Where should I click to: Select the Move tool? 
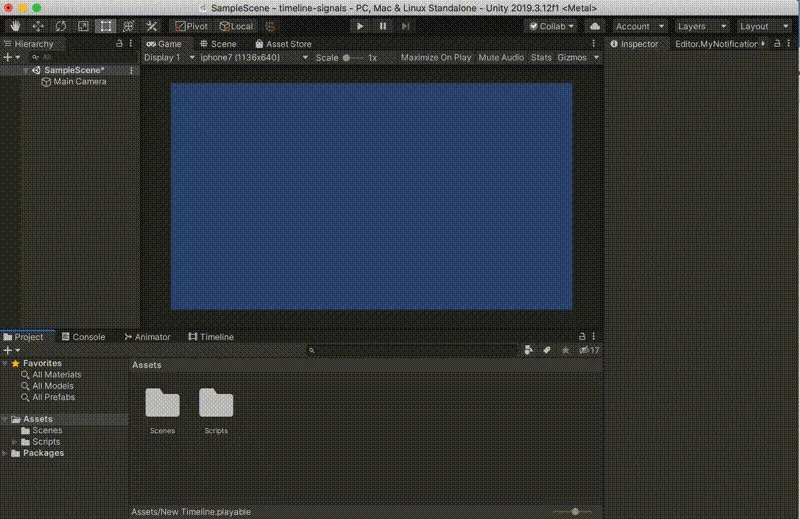[x=38, y=26]
